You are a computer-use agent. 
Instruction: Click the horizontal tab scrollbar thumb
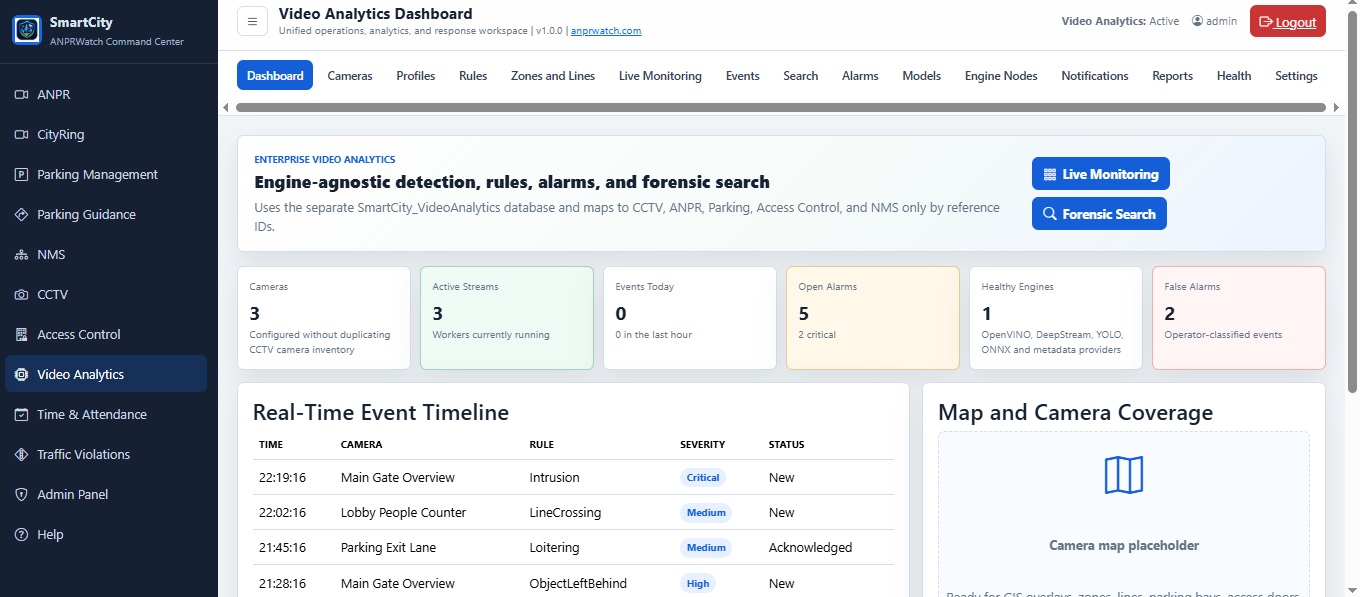pos(781,107)
